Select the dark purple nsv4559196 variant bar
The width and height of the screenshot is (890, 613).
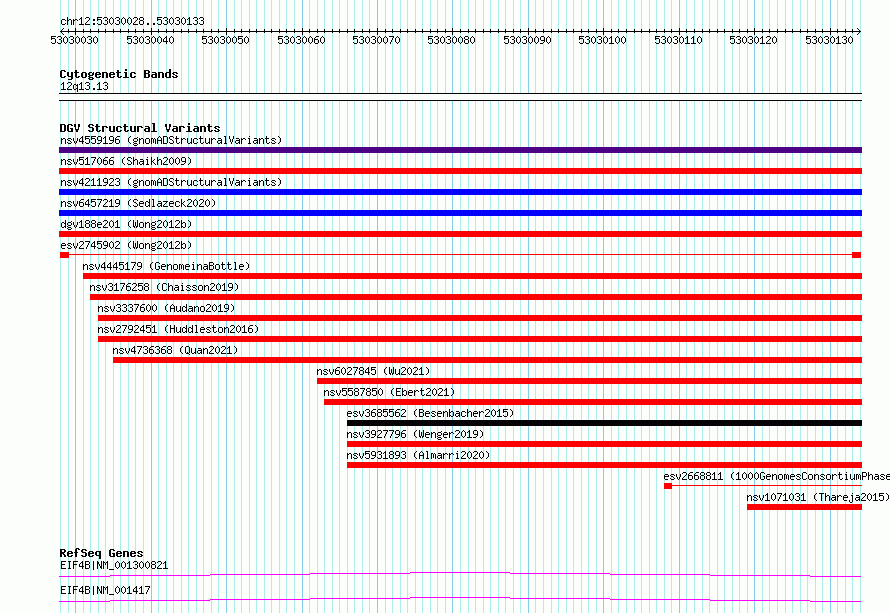pyautogui.click(x=460, y=150)
